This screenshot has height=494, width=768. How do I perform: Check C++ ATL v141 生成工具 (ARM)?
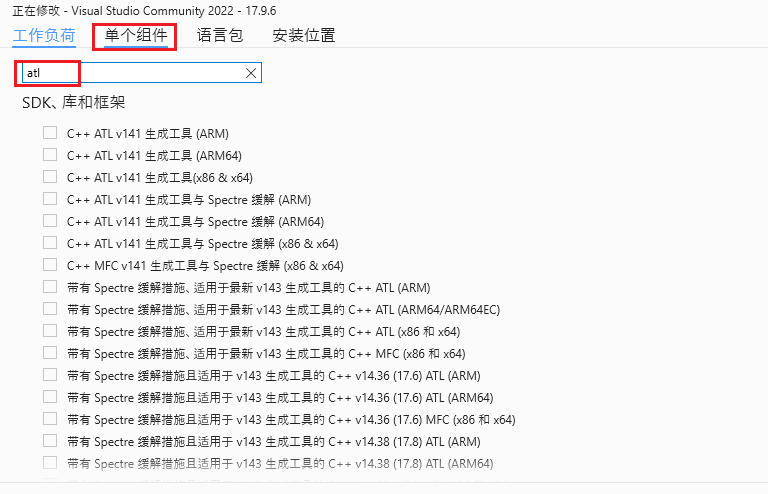click(x=50, y=133)
